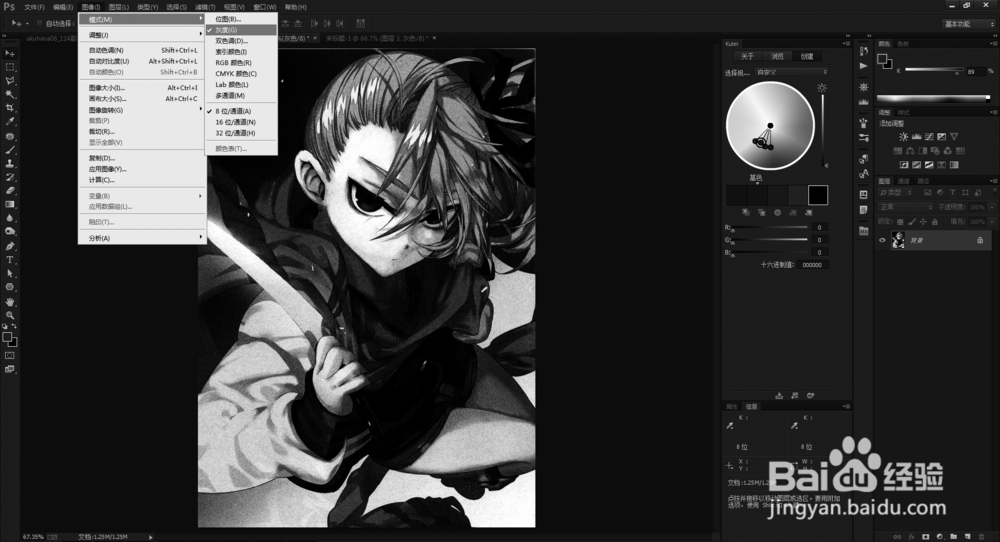Select the Eyedropper tool in the toolbox
This screenshot has height=542, width=1000.
pos(10,121)
